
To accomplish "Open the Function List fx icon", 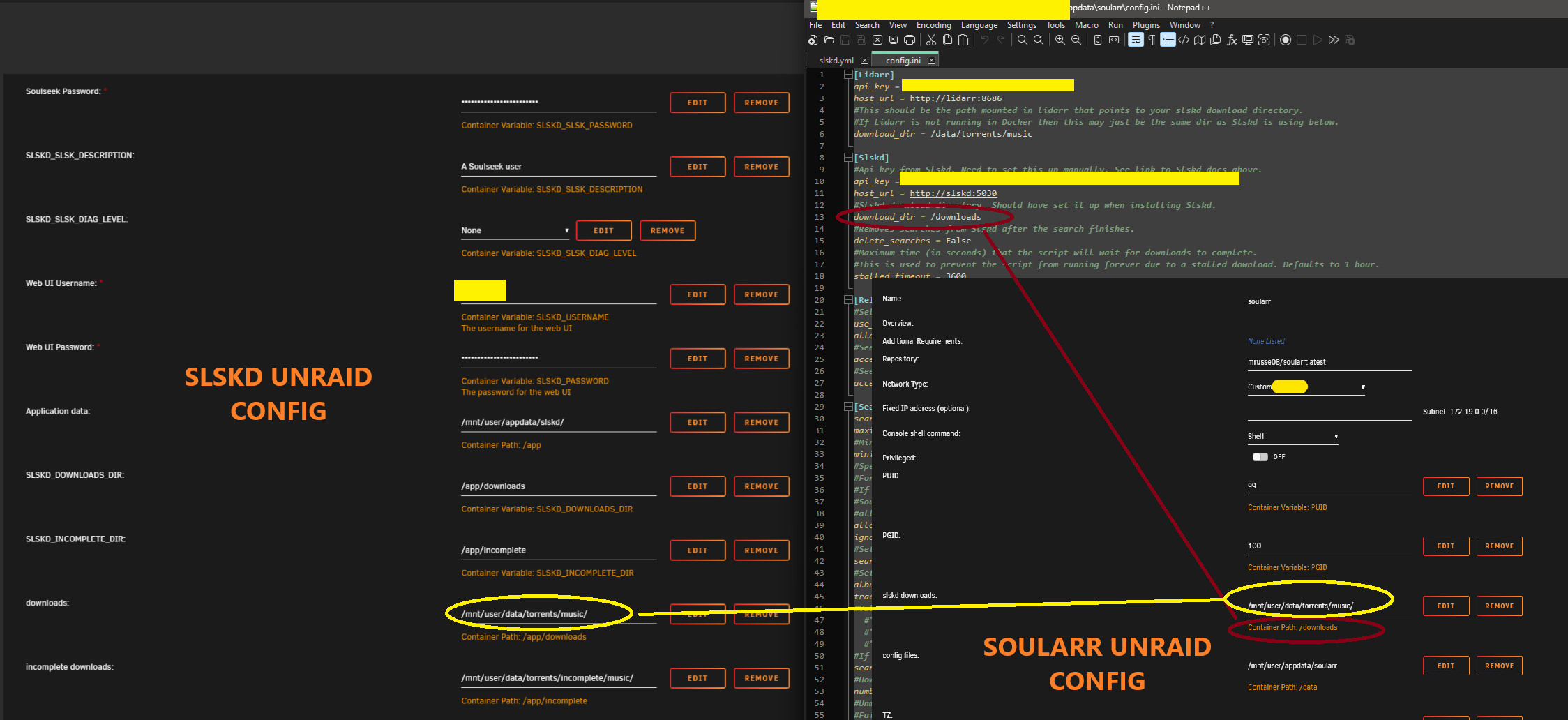I will tap(1232, 40).
